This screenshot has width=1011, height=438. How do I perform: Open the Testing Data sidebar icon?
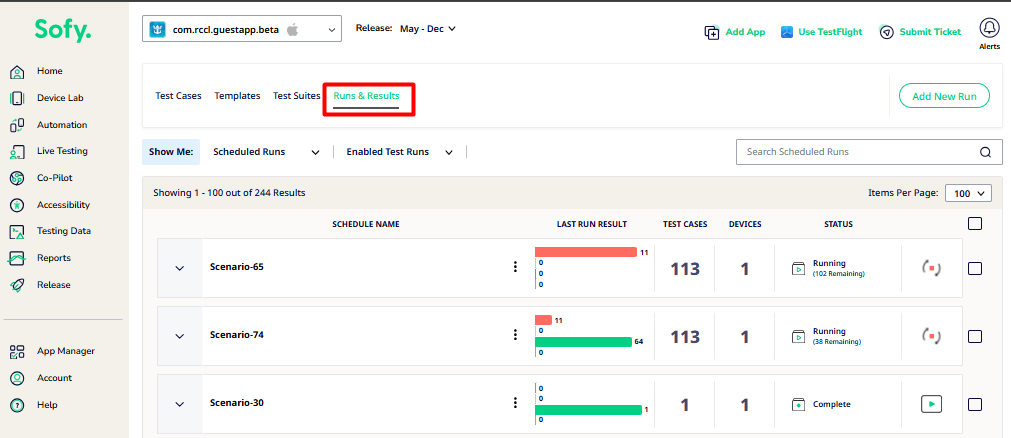pos(17,231)
